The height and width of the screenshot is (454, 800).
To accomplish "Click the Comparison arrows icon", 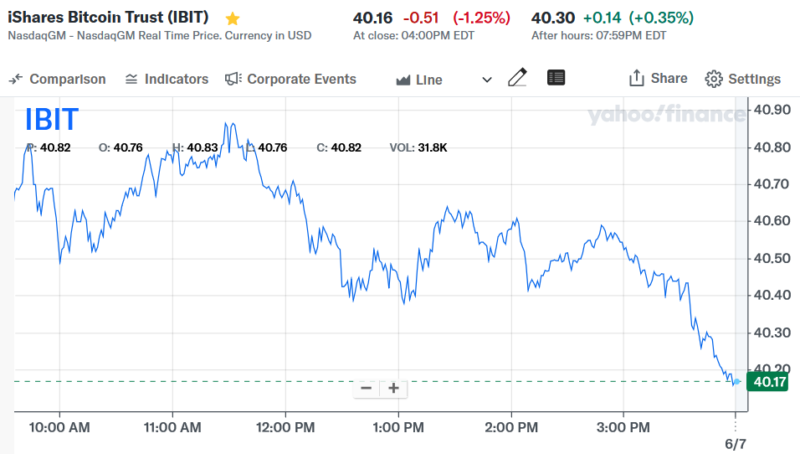I will tap(16, 79).
